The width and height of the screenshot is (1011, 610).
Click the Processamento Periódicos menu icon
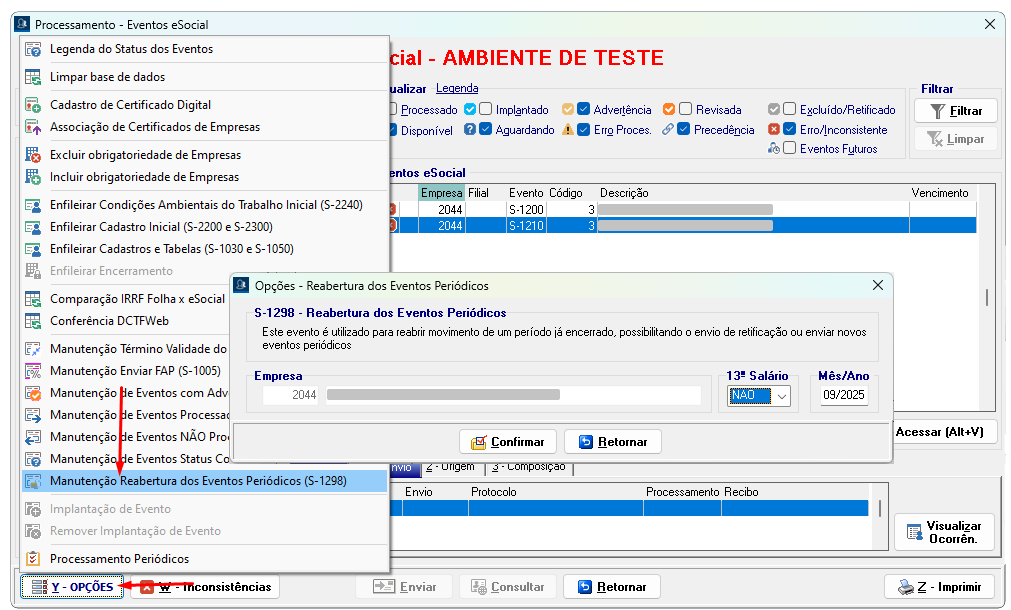(33, 559)
